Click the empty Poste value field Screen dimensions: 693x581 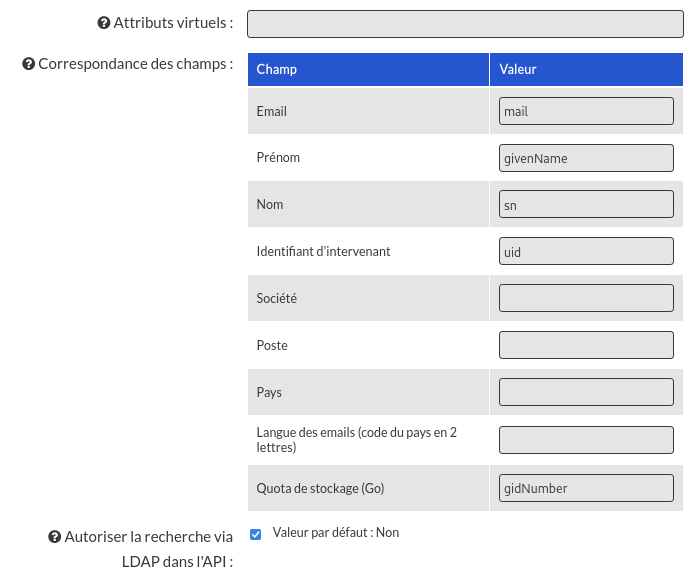pyautogui.click(x=586, y=345)
